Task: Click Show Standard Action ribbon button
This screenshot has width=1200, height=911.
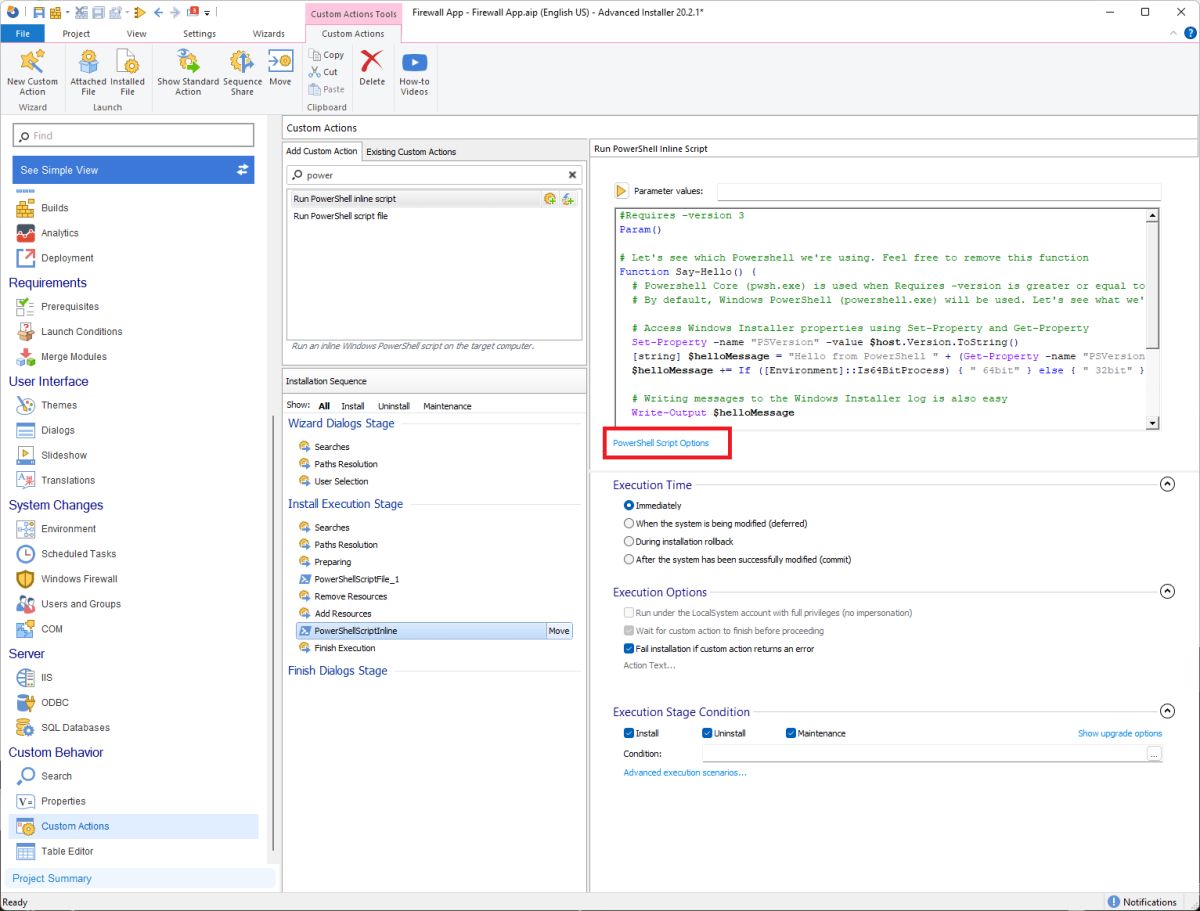Action: [188, 73]
